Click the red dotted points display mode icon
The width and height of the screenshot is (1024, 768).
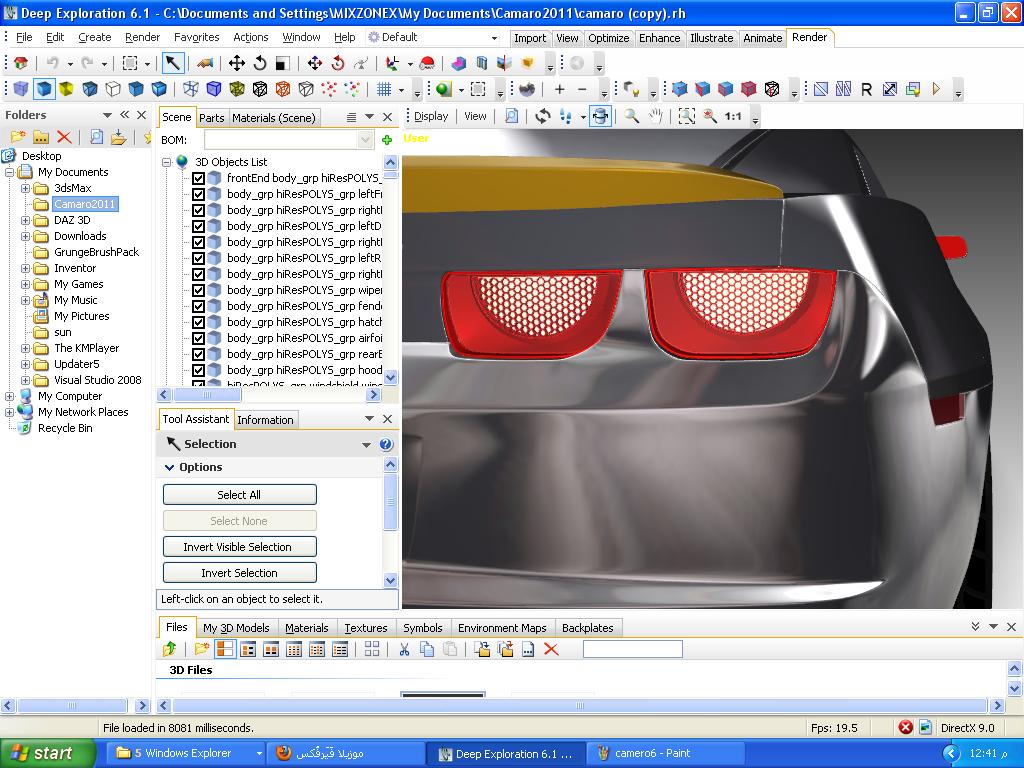pyautogui.click(x=328, y=89)
